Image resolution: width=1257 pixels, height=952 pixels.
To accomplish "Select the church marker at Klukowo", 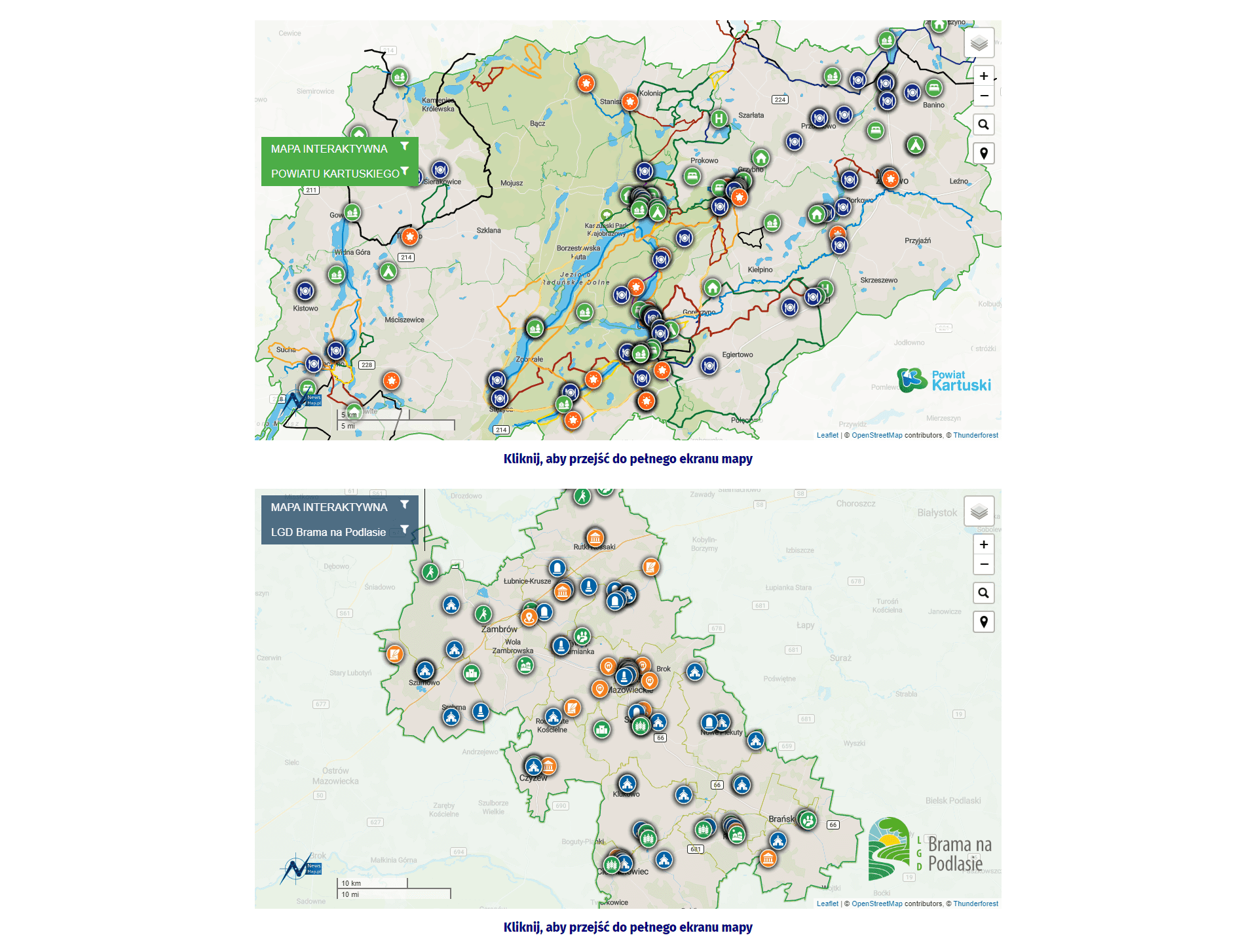I will pos(628,783).
